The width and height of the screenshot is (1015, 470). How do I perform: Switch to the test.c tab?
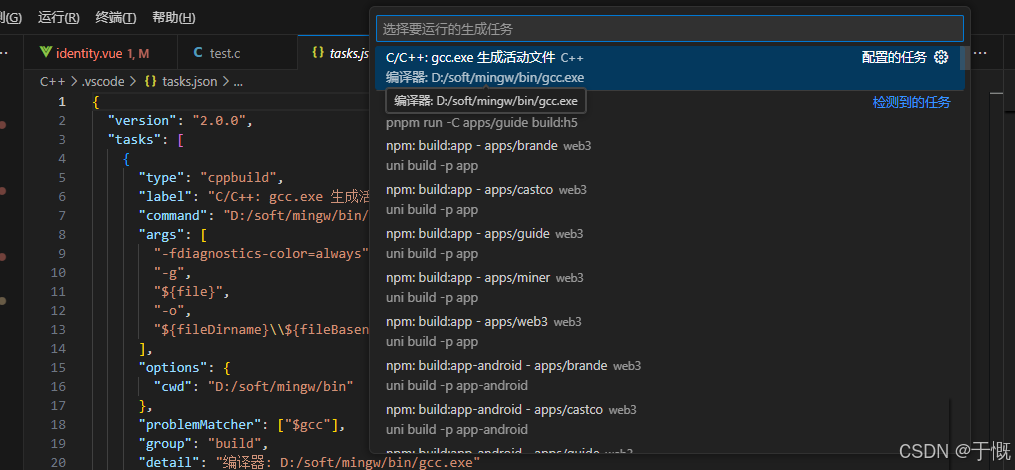click(x=224, y=53)
